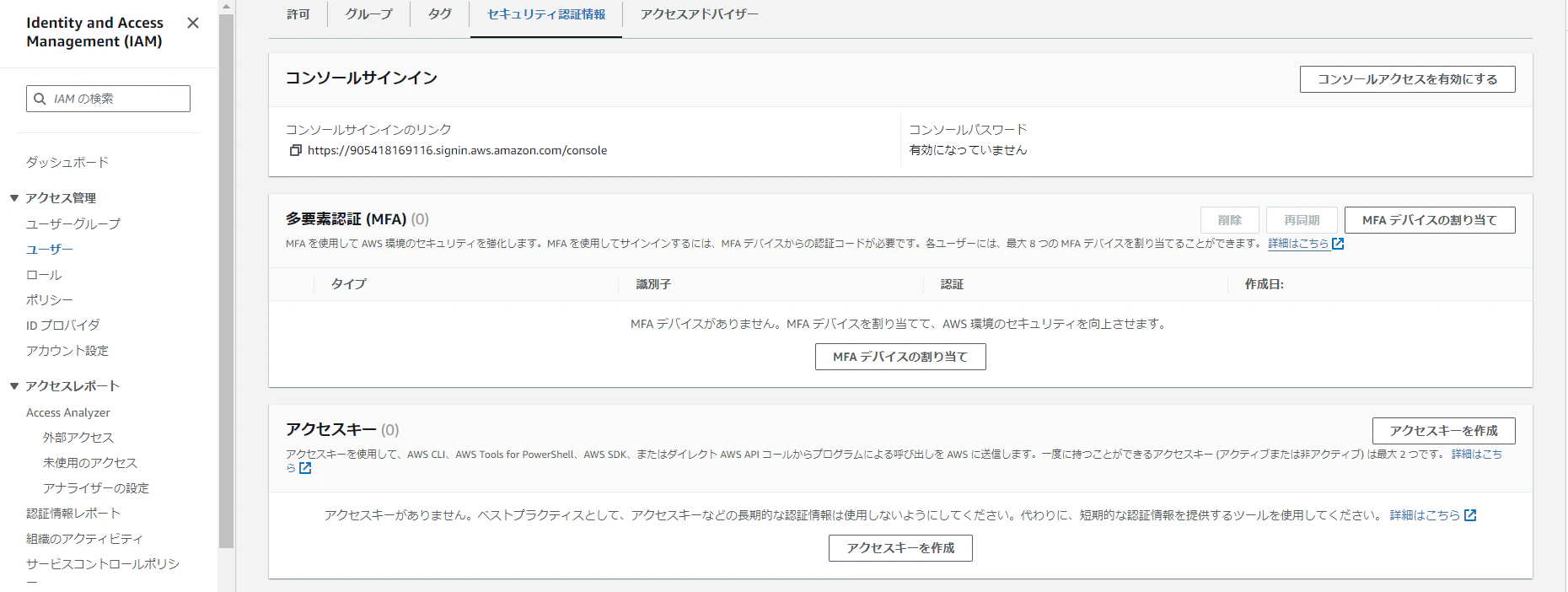This screenshot has height=592, width=1568.
Task: Open the ポリシー page
Action: [50, 299]
